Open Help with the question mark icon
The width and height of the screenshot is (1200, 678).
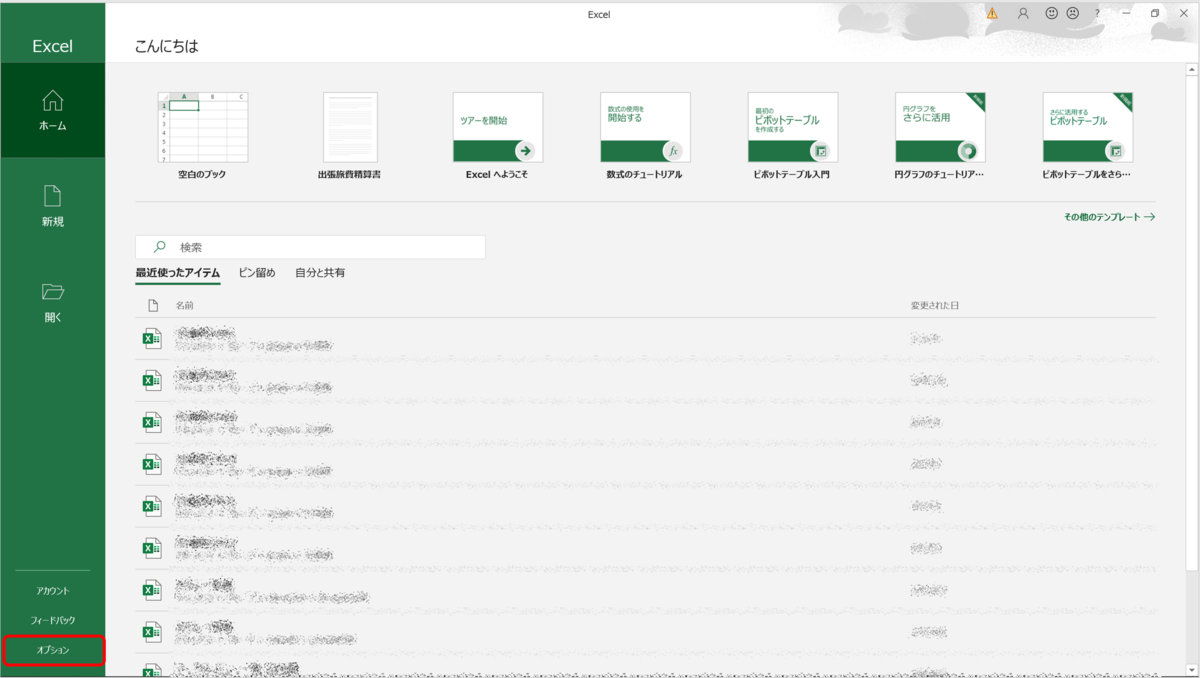pyautogui.click(x=1097, y=14)
